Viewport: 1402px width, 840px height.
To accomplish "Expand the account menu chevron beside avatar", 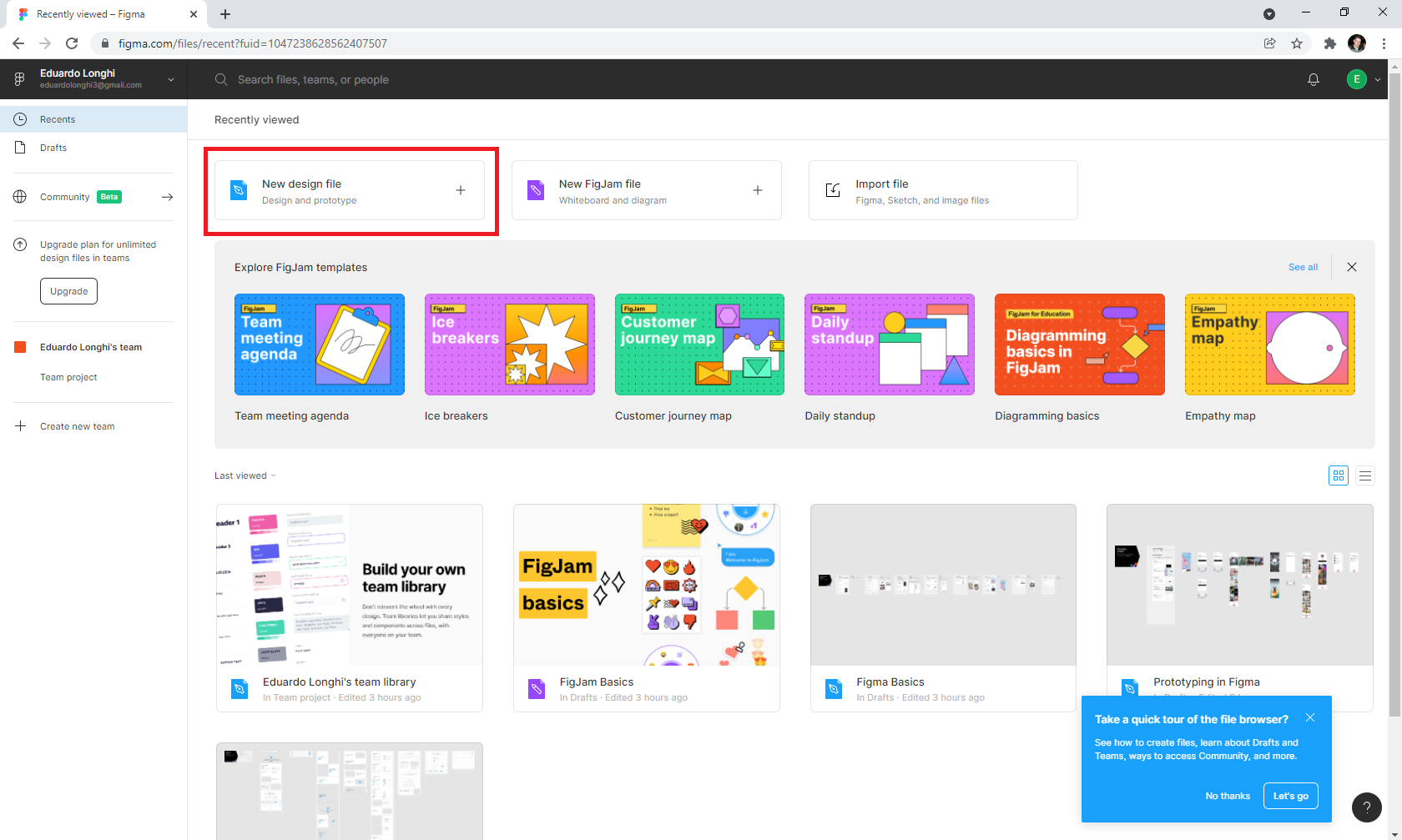I will (x=1378, y=80).
